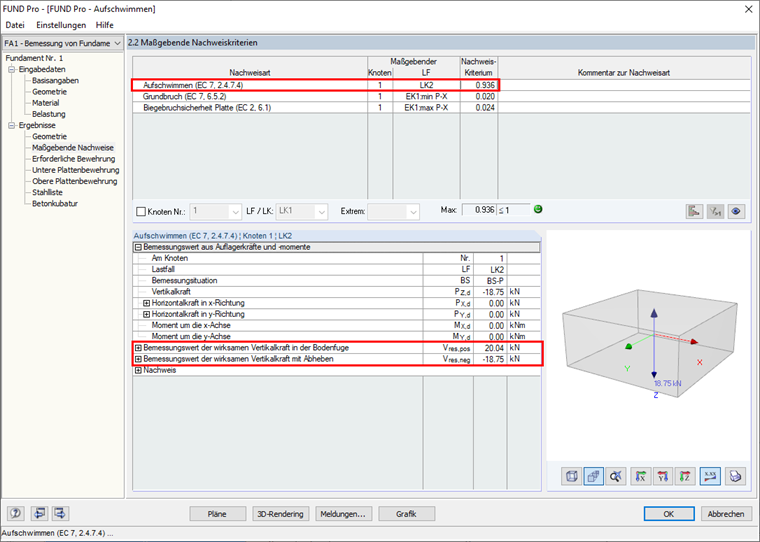Expand wirksamen Vertikalkraft mit Abheben row
Viewport: 760px width, 542px height.
(138, 359)
